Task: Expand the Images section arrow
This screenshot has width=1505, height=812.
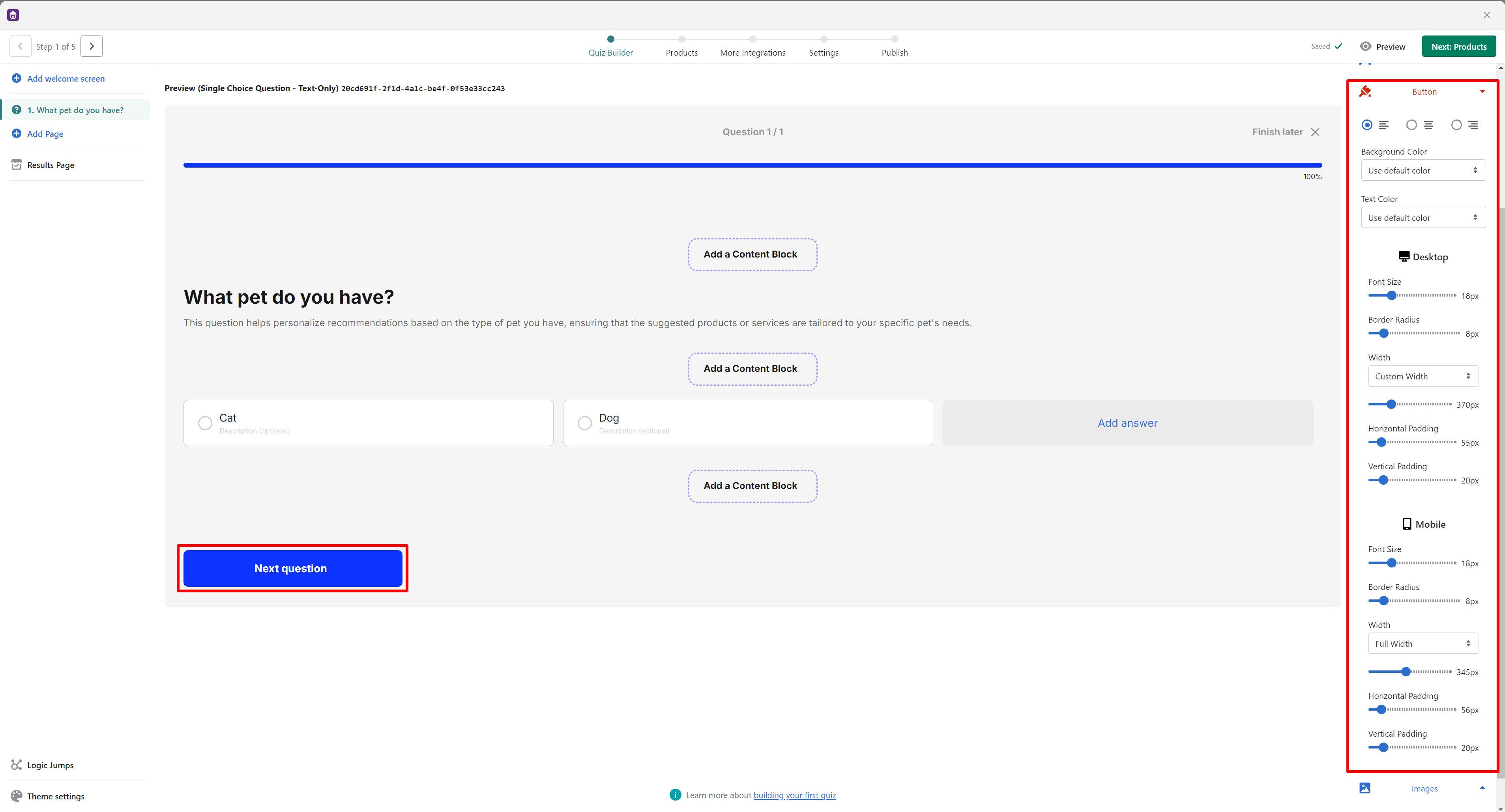Action: (x=1482, y=788)
